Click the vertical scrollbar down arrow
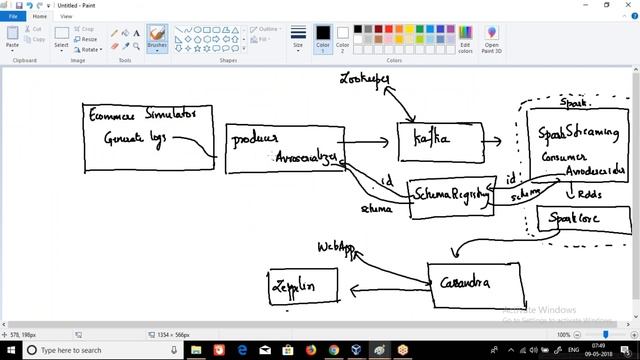 click(636, 317)
